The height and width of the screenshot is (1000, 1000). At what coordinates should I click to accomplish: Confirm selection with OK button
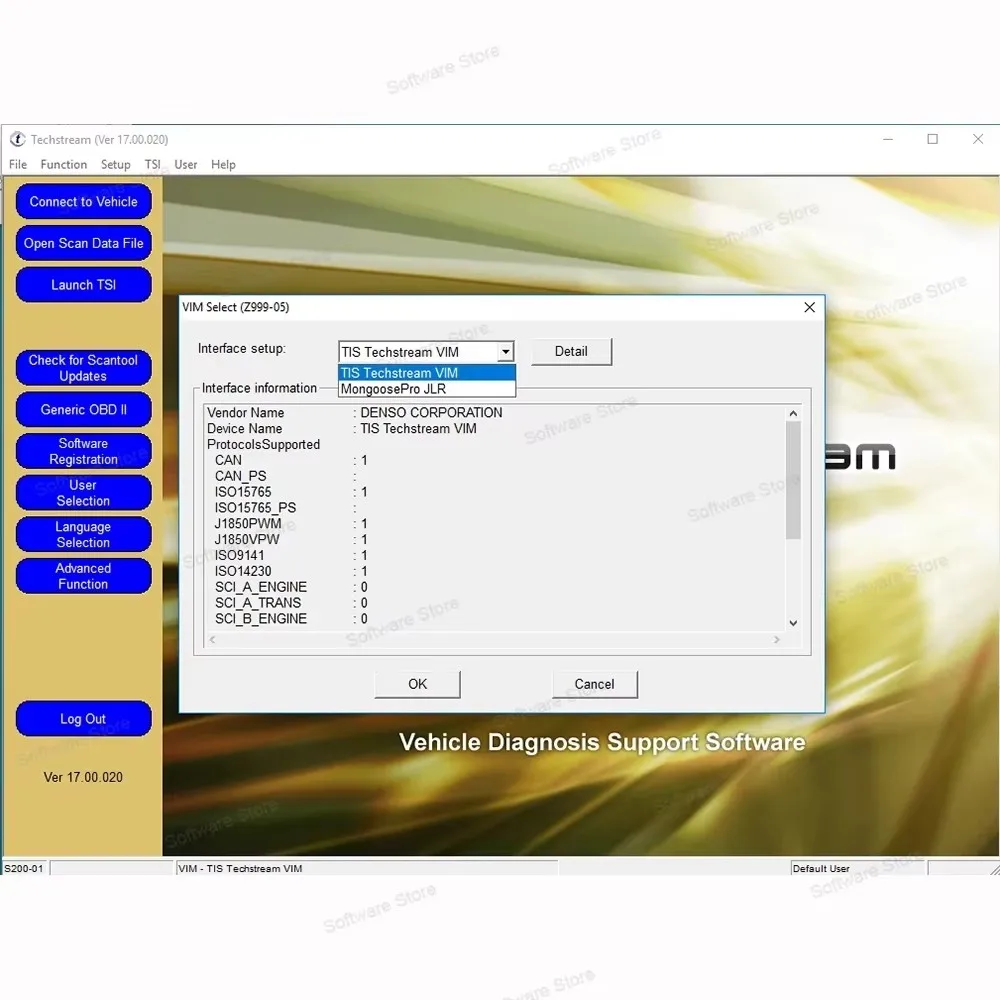[417, 684]
